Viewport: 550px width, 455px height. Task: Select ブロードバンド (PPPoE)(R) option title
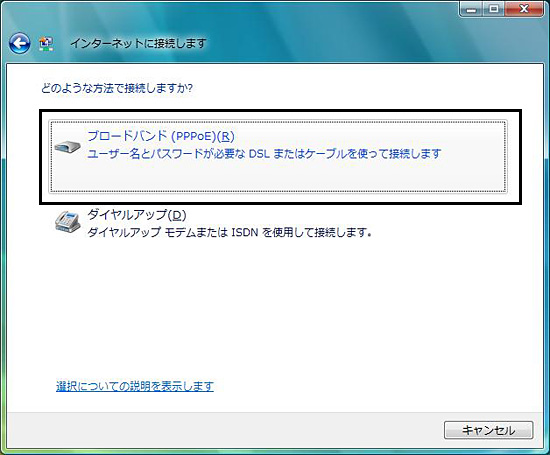click(x=161, y=136)
